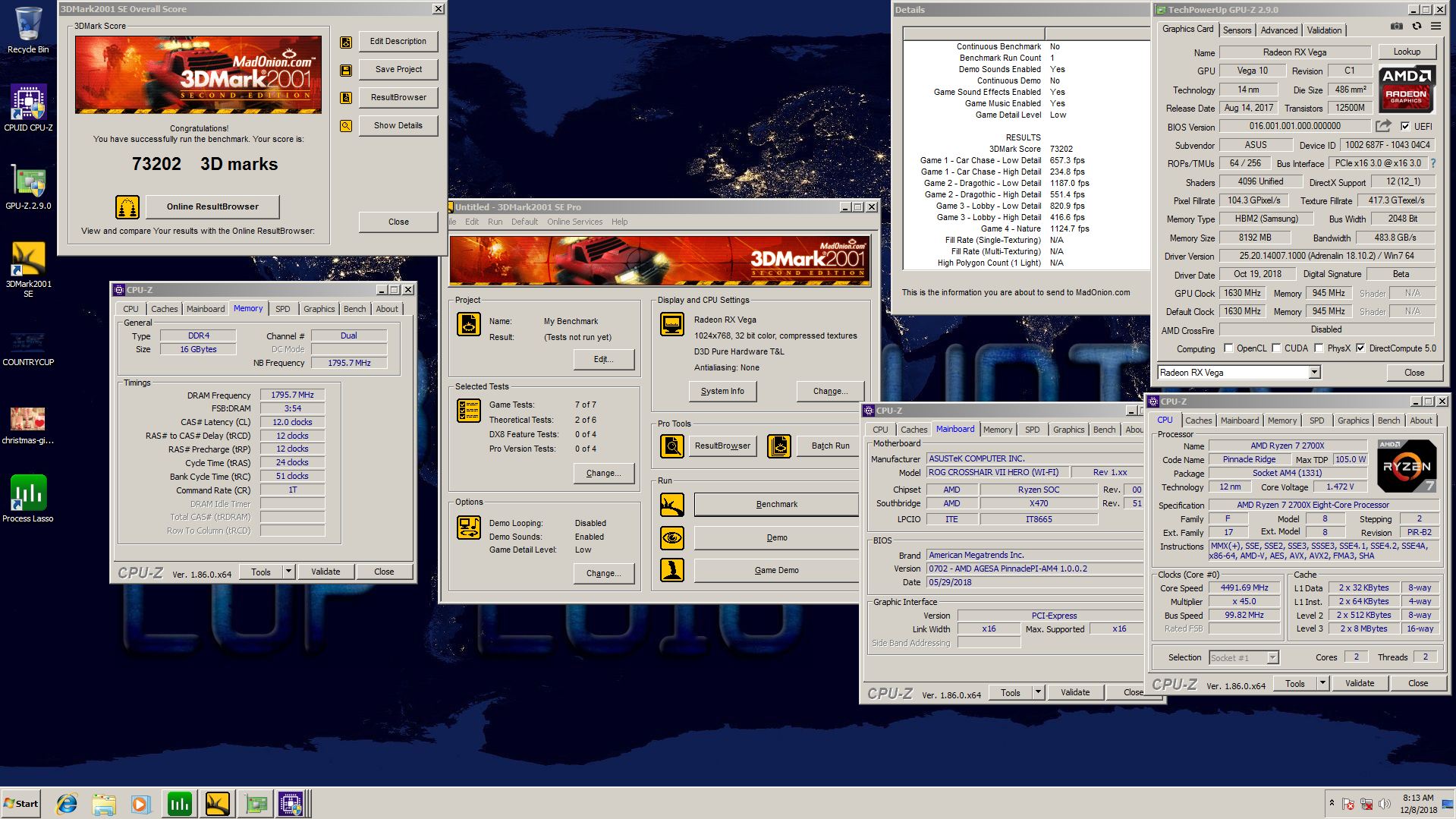Toggle the OpenCL checkbox in GPU-Z

pyautogui.click(x=1228, y=348)
